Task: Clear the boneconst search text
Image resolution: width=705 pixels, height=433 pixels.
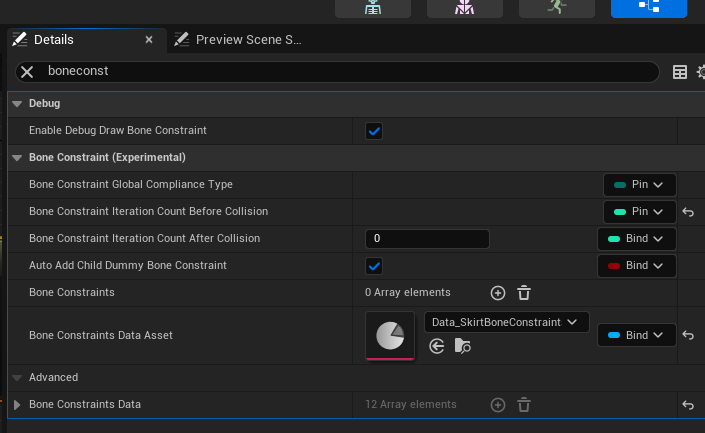Action: click(x=27, y=71)
